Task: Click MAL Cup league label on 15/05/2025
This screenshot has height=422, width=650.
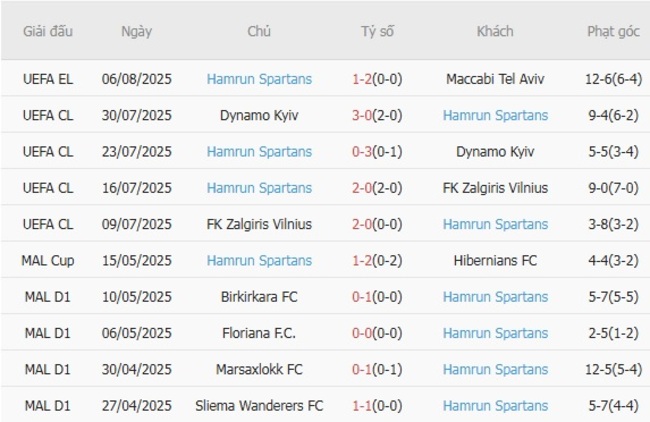Action: click(x=48, y=260)
